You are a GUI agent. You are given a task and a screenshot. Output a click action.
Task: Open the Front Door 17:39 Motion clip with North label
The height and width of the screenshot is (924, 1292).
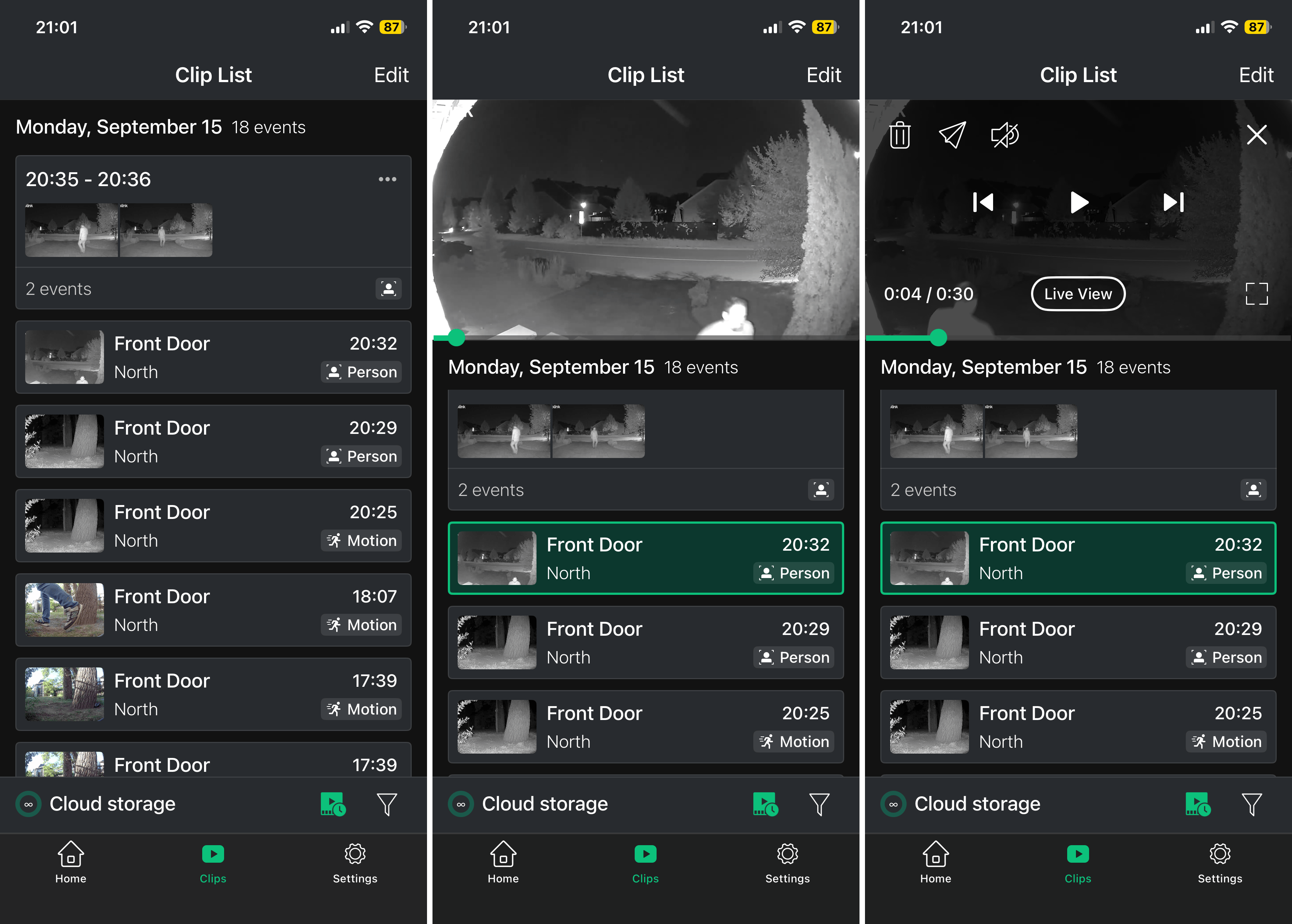tap(214, 694)
